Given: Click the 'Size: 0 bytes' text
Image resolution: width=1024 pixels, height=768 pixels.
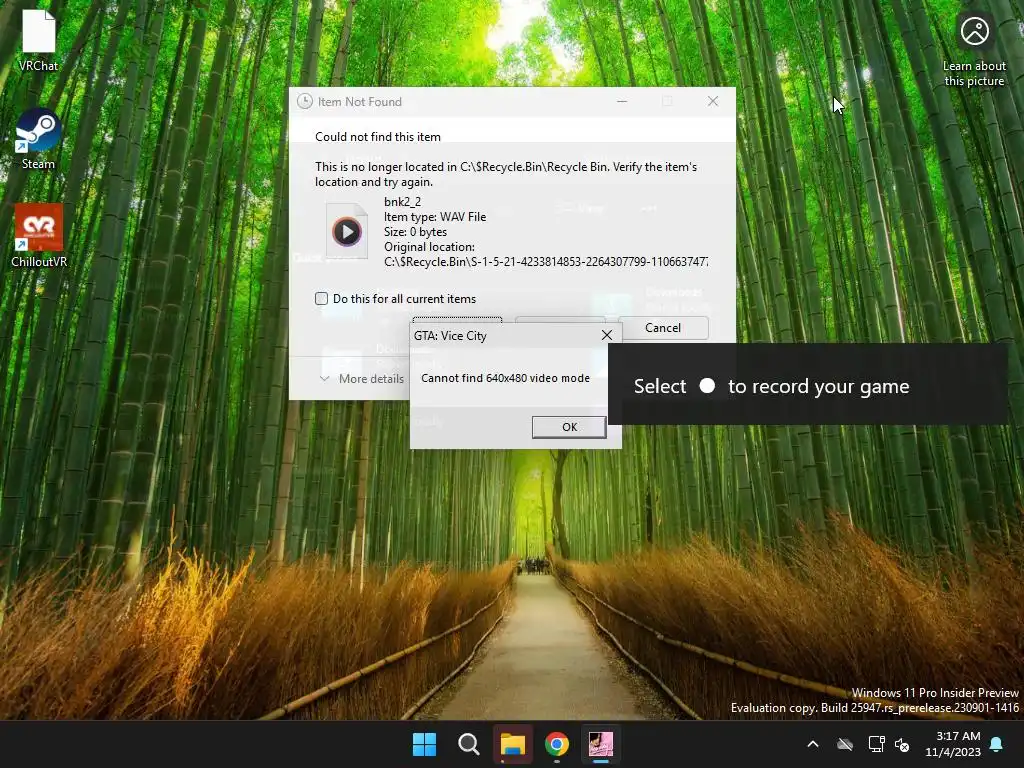Looking at the screenshot, I should (415, 232).
